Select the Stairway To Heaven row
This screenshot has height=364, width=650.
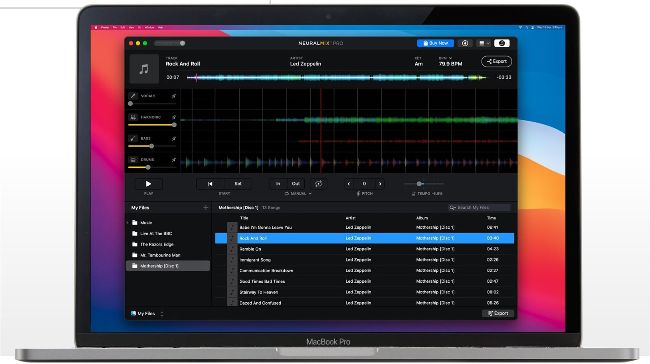[x=364, y=292]
